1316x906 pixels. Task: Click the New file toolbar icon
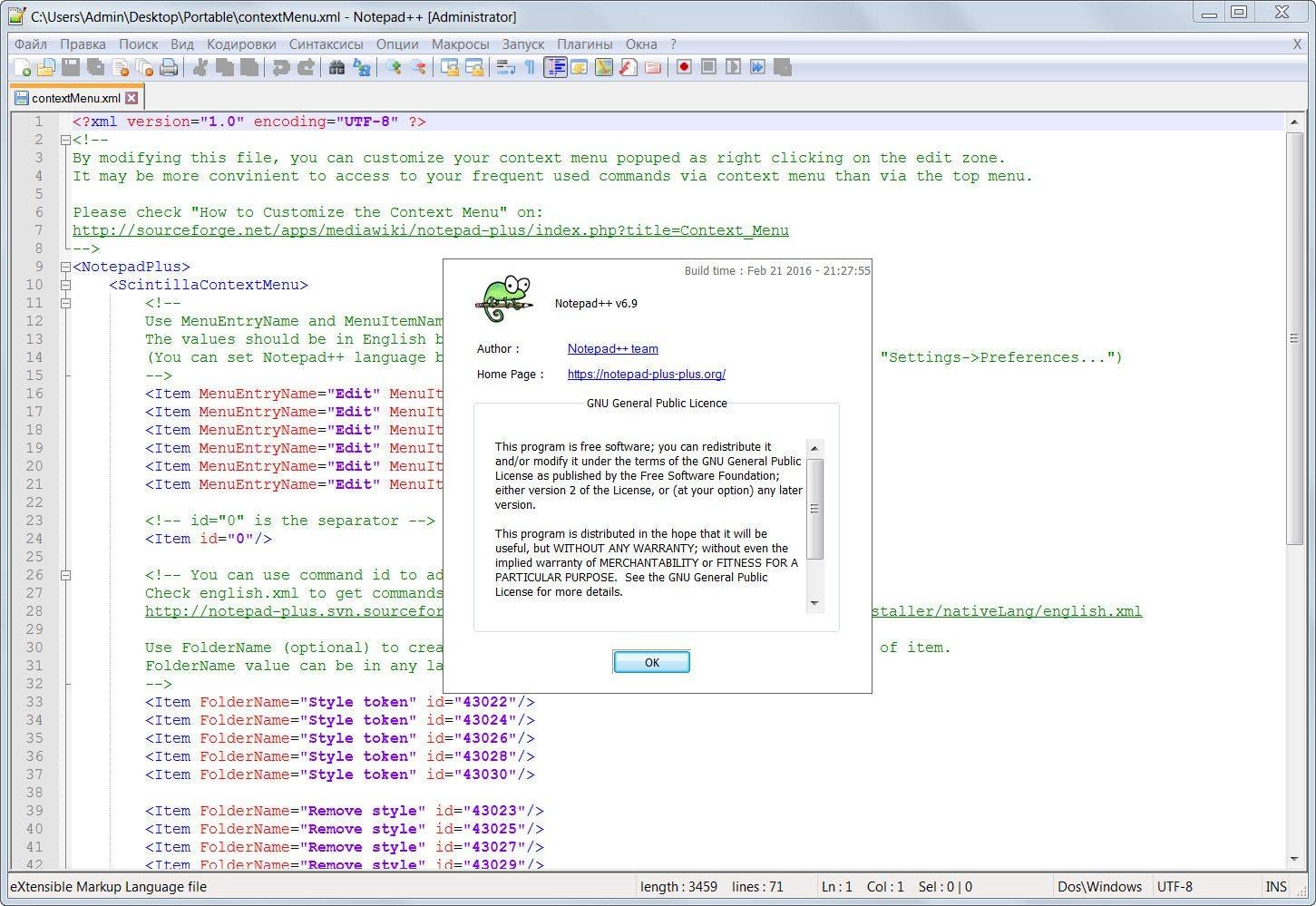tap(23, 67)
